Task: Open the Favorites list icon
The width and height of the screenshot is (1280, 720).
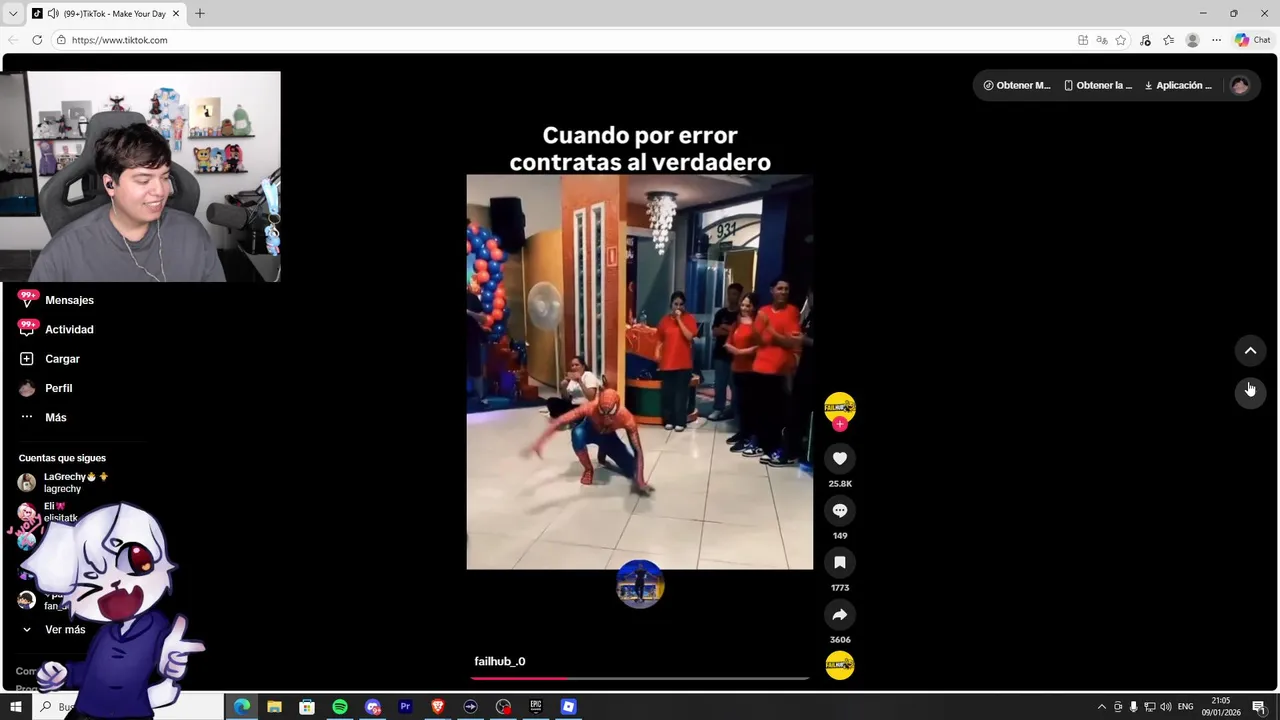Action: [x=1168, y=40]
